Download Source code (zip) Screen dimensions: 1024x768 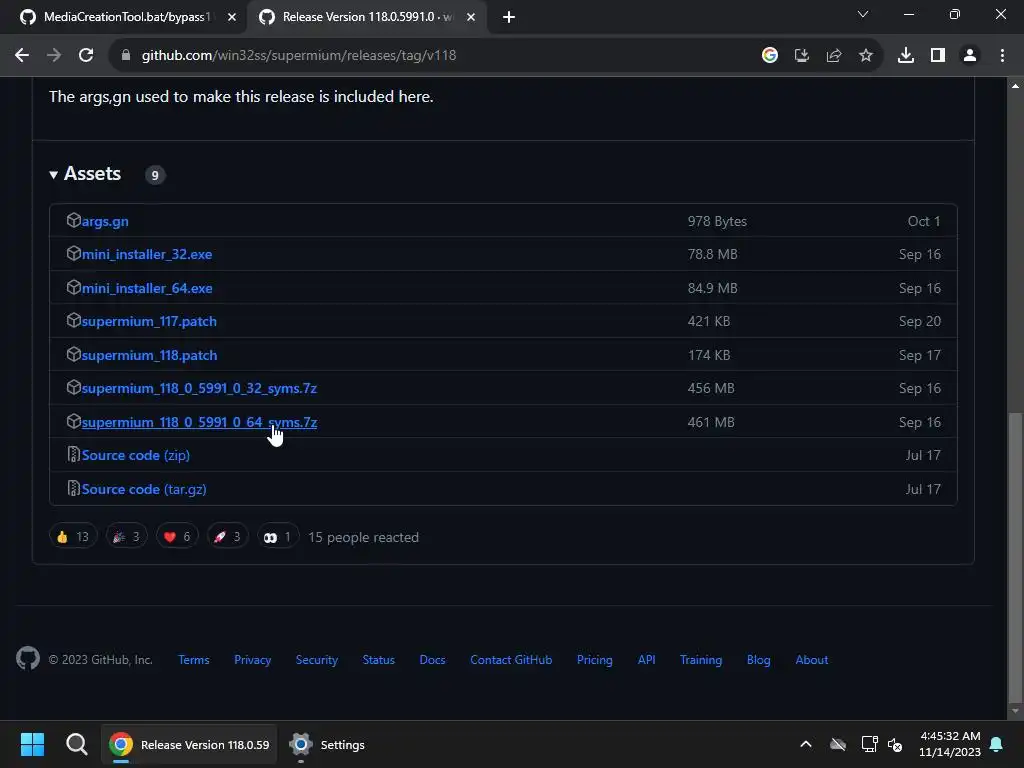[136, 455]
